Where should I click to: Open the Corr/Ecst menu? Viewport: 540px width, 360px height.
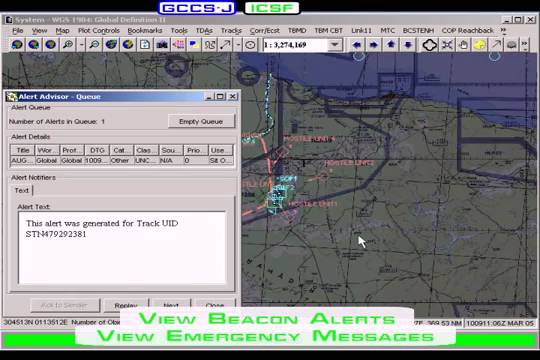(x=264, y=31)
